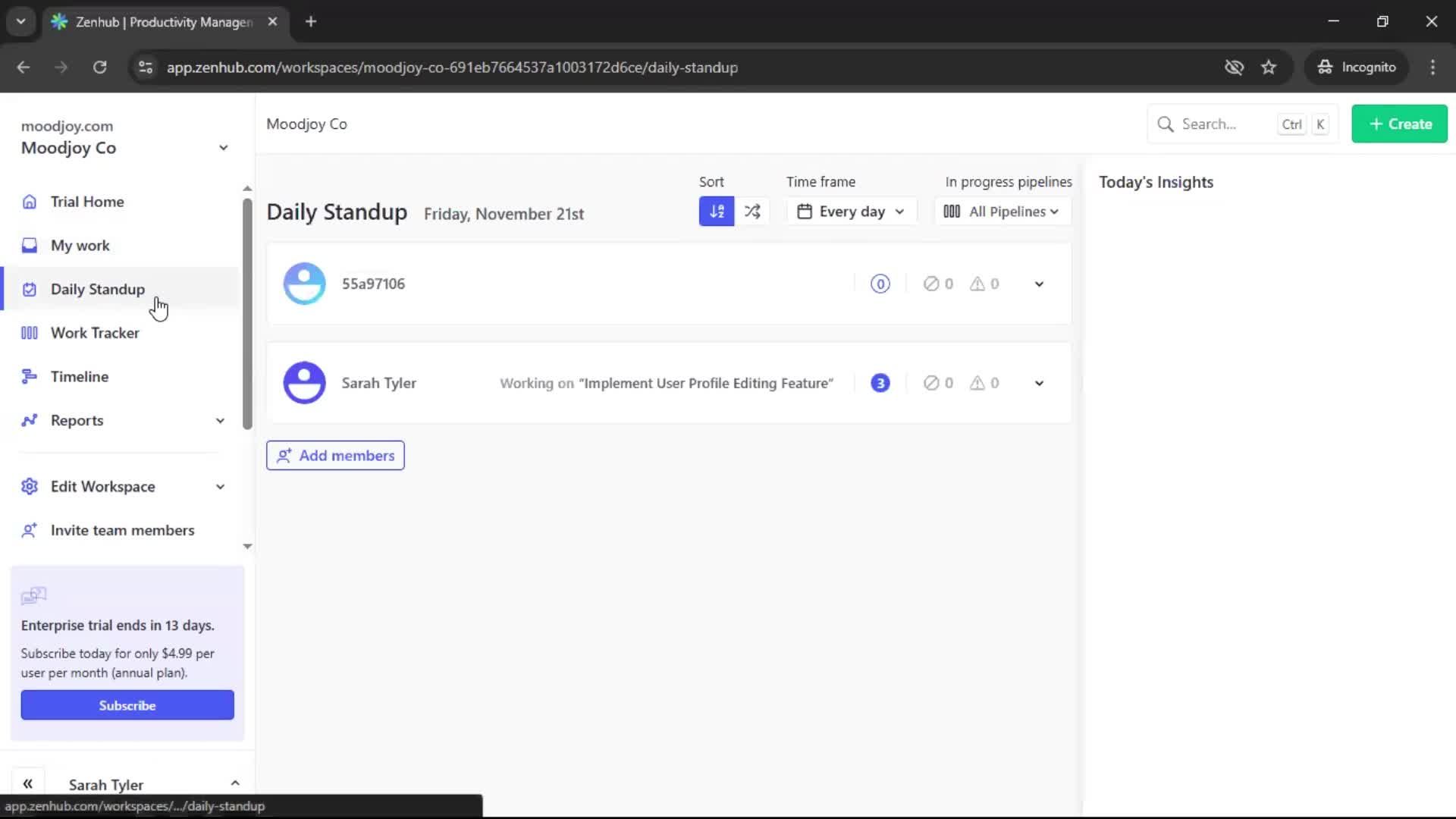This screenshot has width=1456, height=819.
Task: Select the Trial Home menu item
Action: point(86,202)
